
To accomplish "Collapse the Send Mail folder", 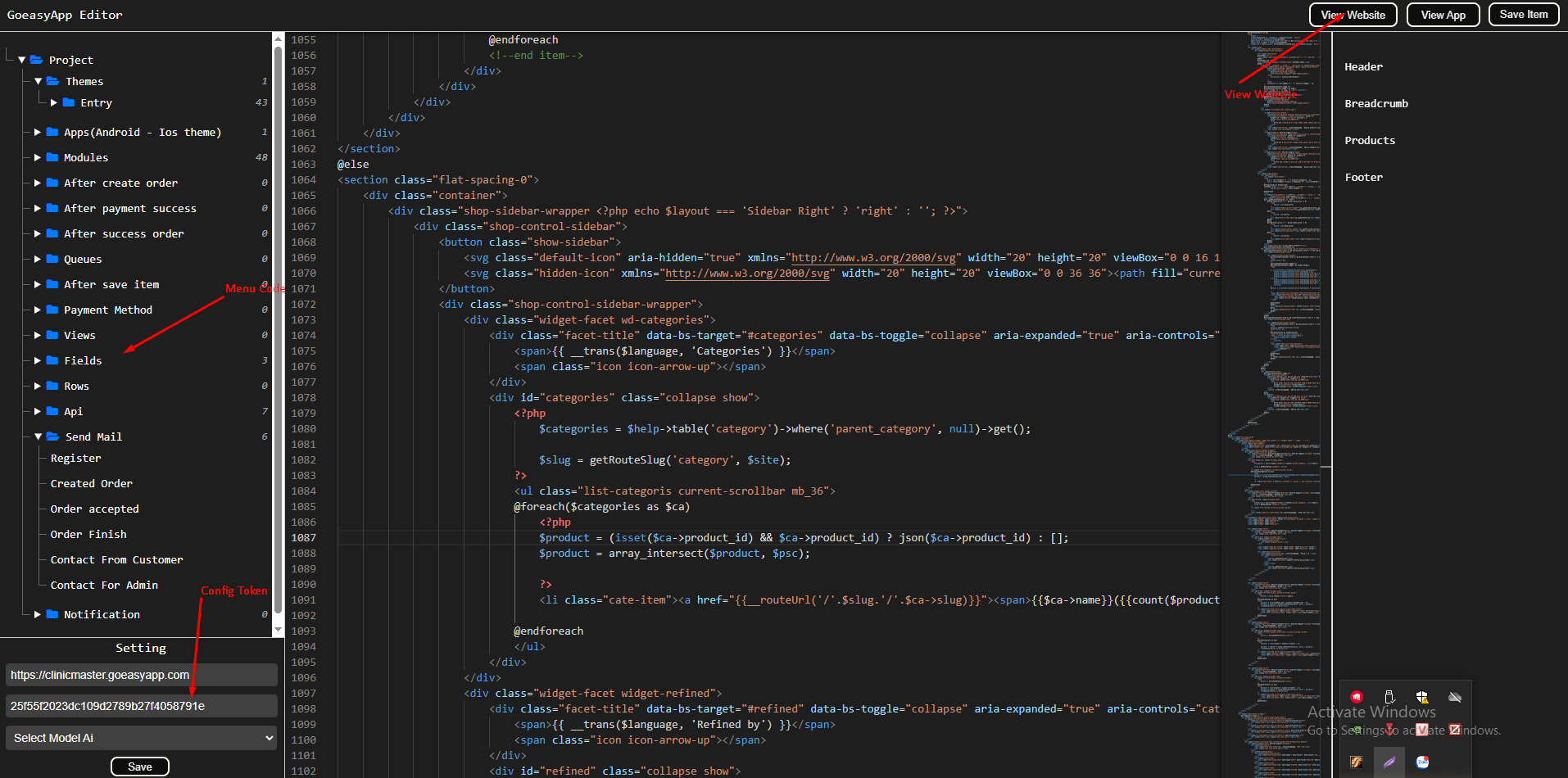I will [38, 436].
